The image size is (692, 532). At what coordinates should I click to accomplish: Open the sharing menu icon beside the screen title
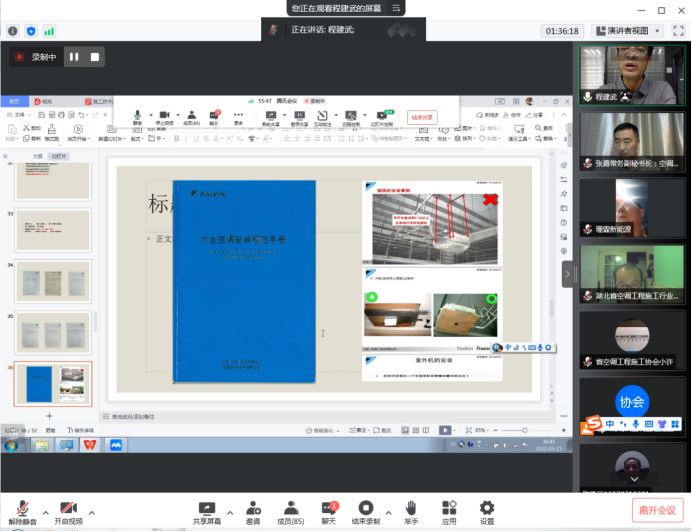click(396, 8)
